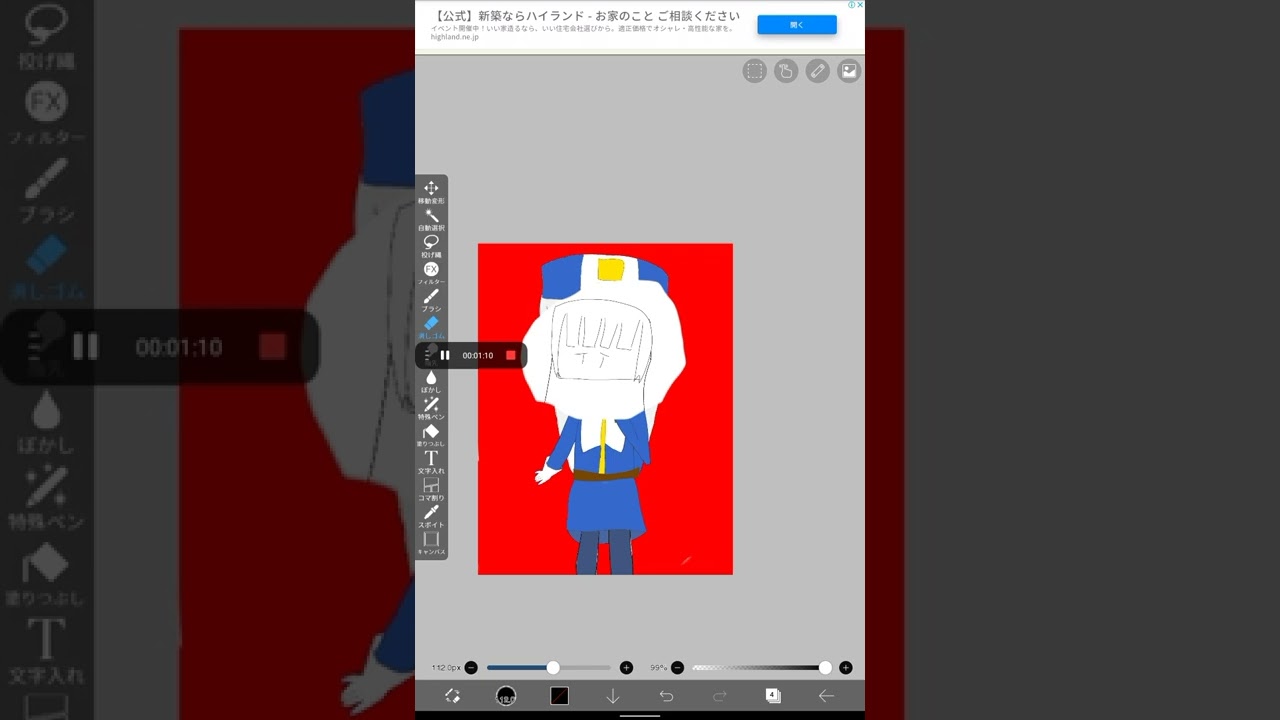Choose the Bucket fill (塗りつぶし) tool

tap(431, 433)
